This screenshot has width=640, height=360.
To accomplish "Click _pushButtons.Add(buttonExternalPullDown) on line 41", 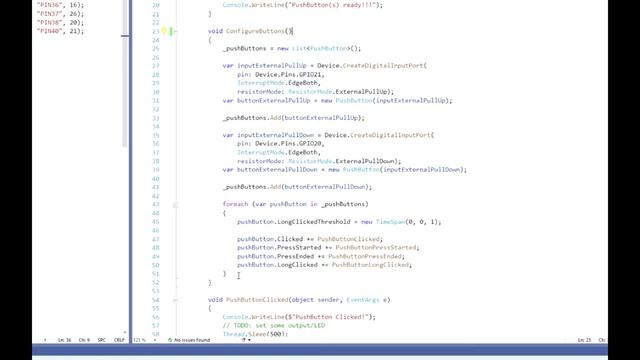I will (x=297, y=187).
